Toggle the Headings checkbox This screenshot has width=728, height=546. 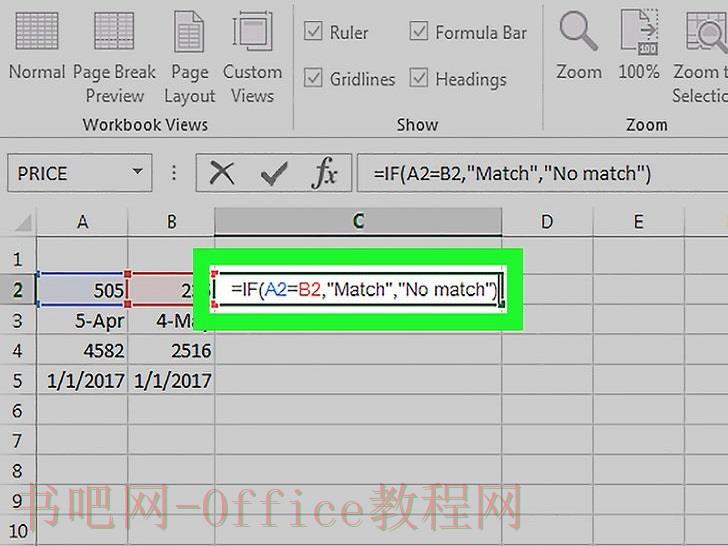419,78
